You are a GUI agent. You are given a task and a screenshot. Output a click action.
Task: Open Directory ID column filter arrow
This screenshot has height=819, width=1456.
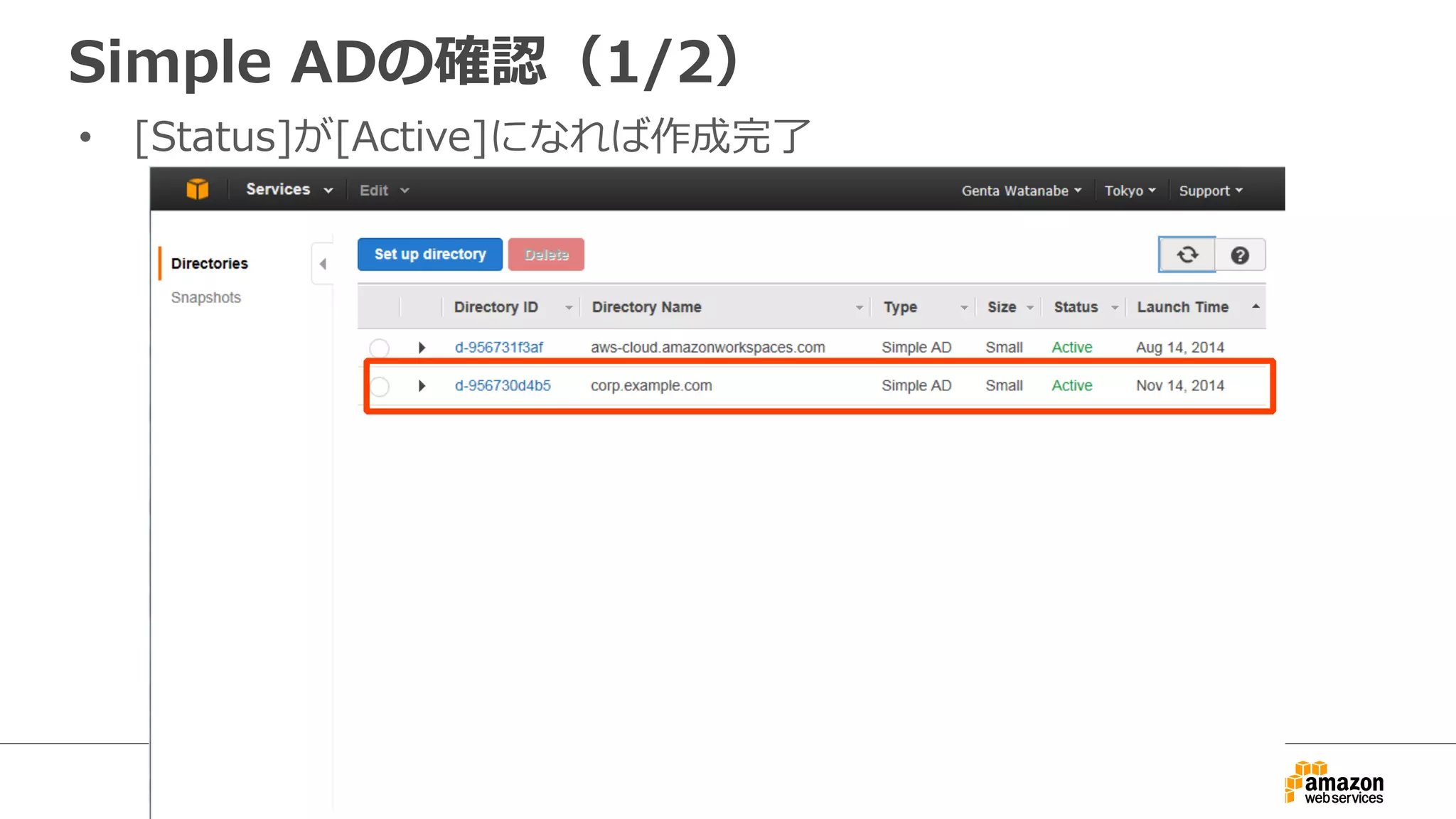point(569,308)
